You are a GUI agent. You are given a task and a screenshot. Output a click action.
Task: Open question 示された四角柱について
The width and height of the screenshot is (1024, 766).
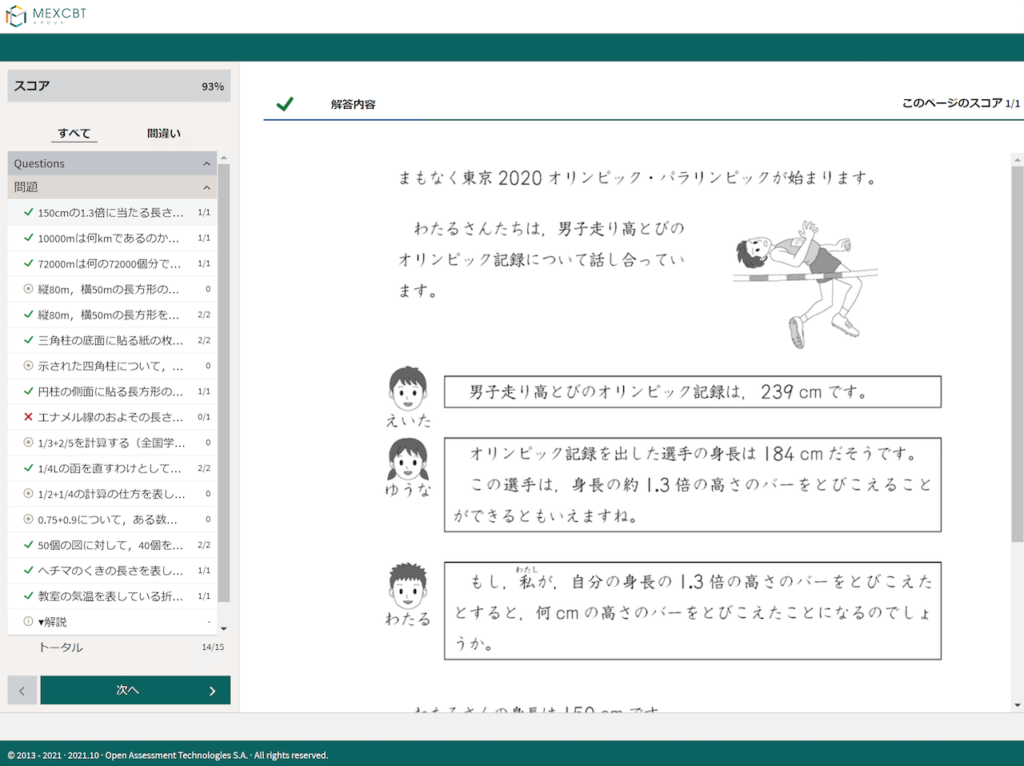pos(112,366)
